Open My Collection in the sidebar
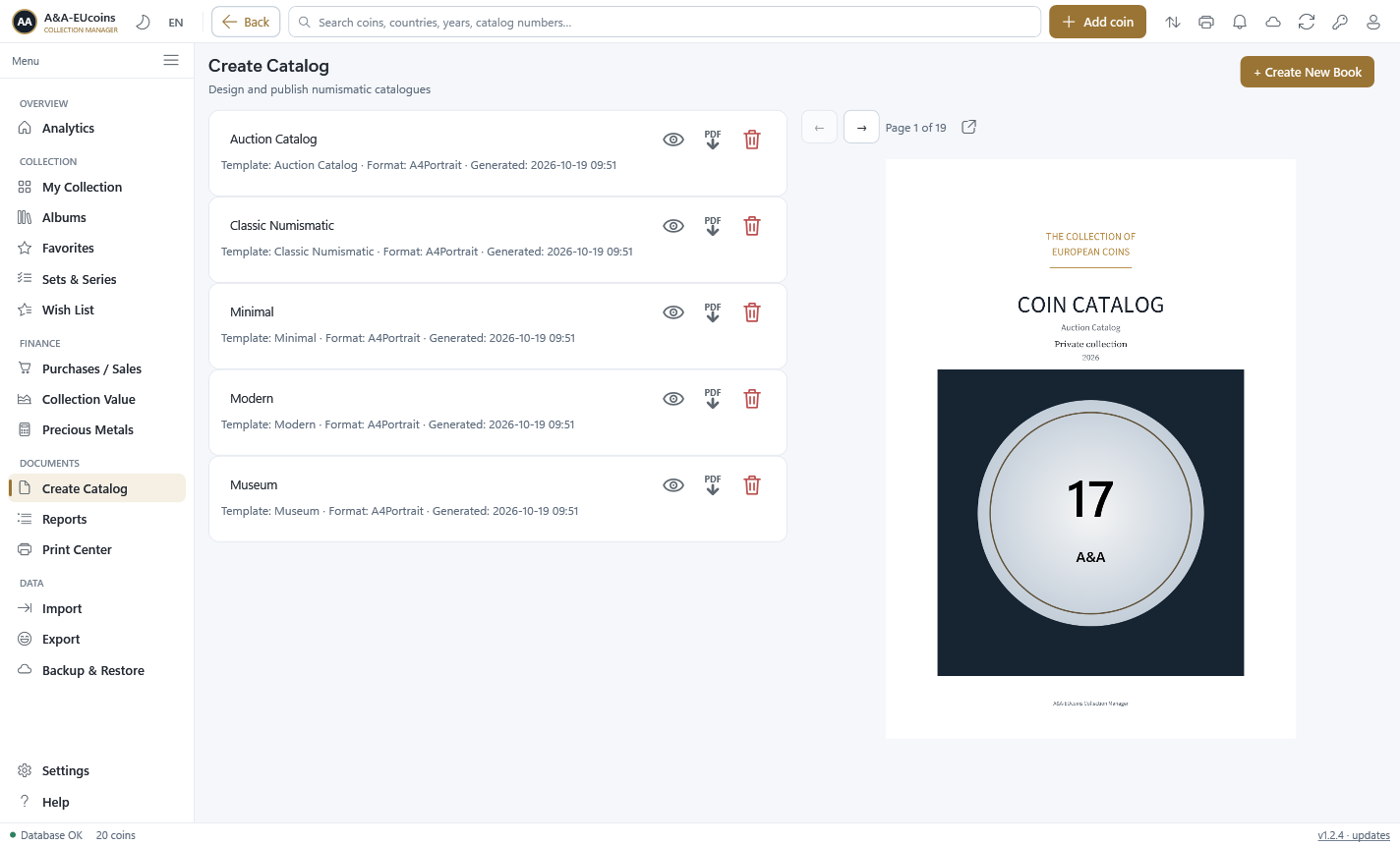This screenshot has width=1400, height=846. (x=96, y=187)
